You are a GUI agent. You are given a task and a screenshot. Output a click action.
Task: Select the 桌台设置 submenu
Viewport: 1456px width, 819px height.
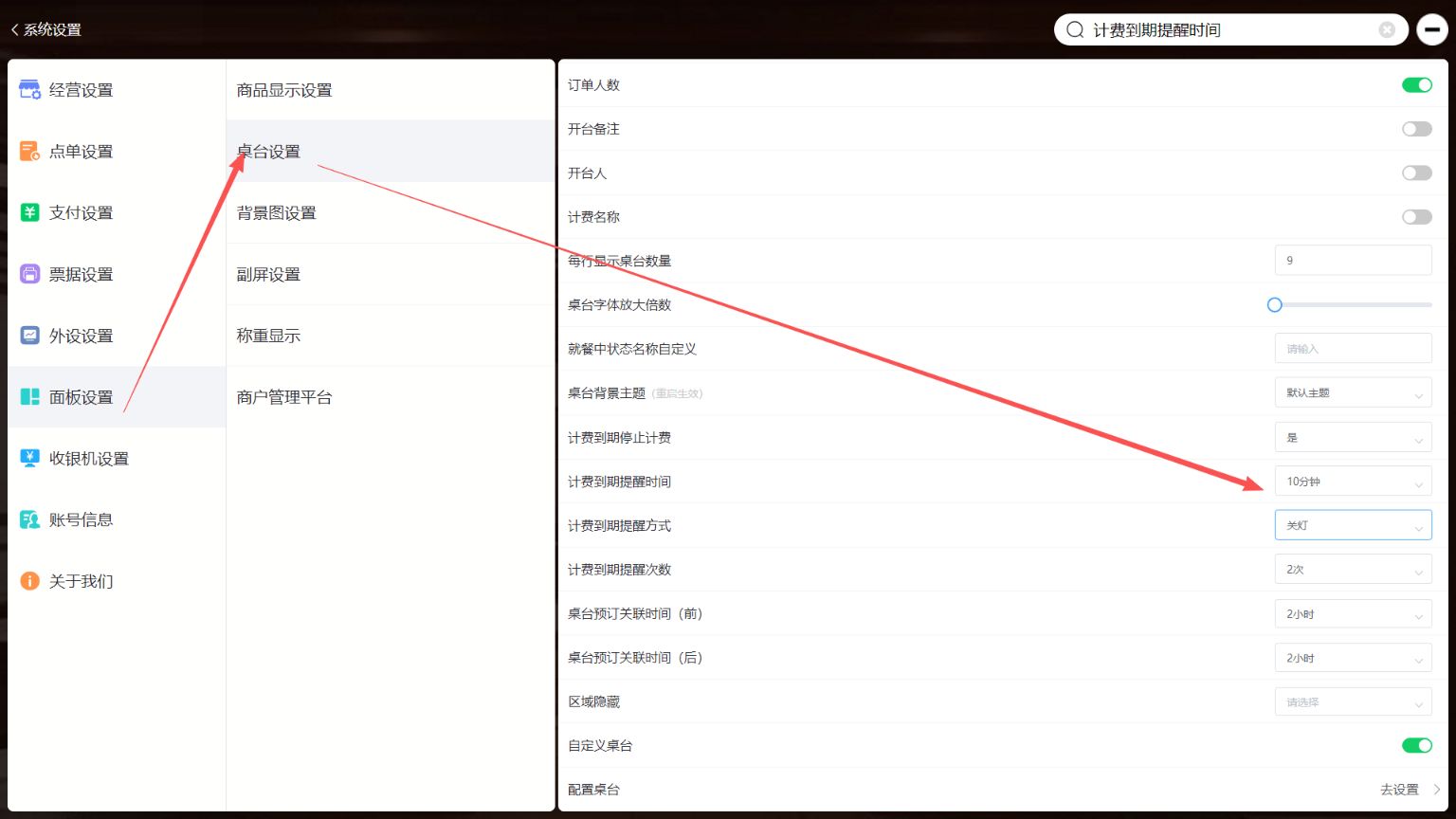pyautogui.click(x=391, y=152)
